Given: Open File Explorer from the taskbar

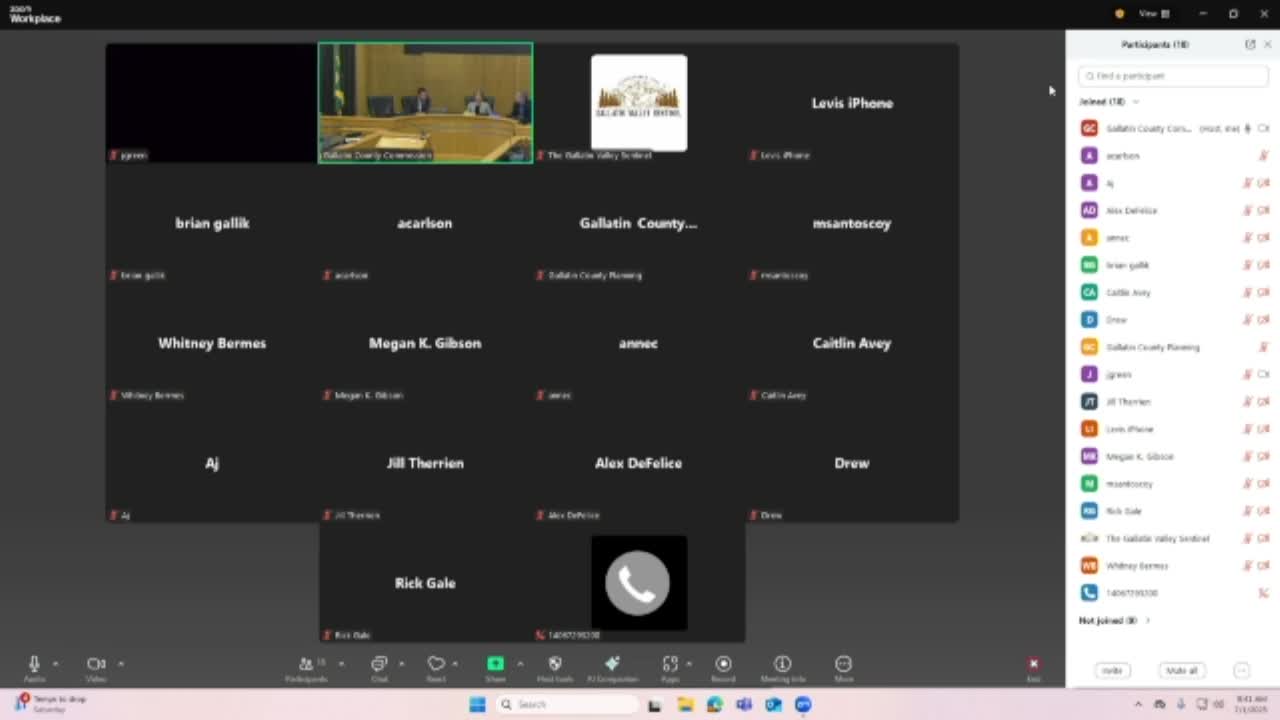Looking at the screenshot, I should [x=685, y=705].
